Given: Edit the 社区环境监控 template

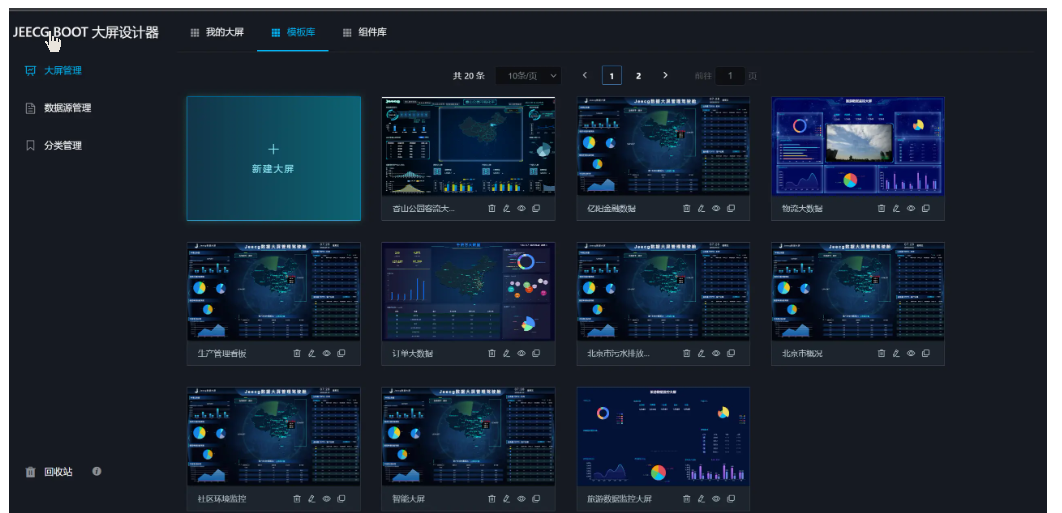Looking at the screenshot, I should [x=312, y=499].
